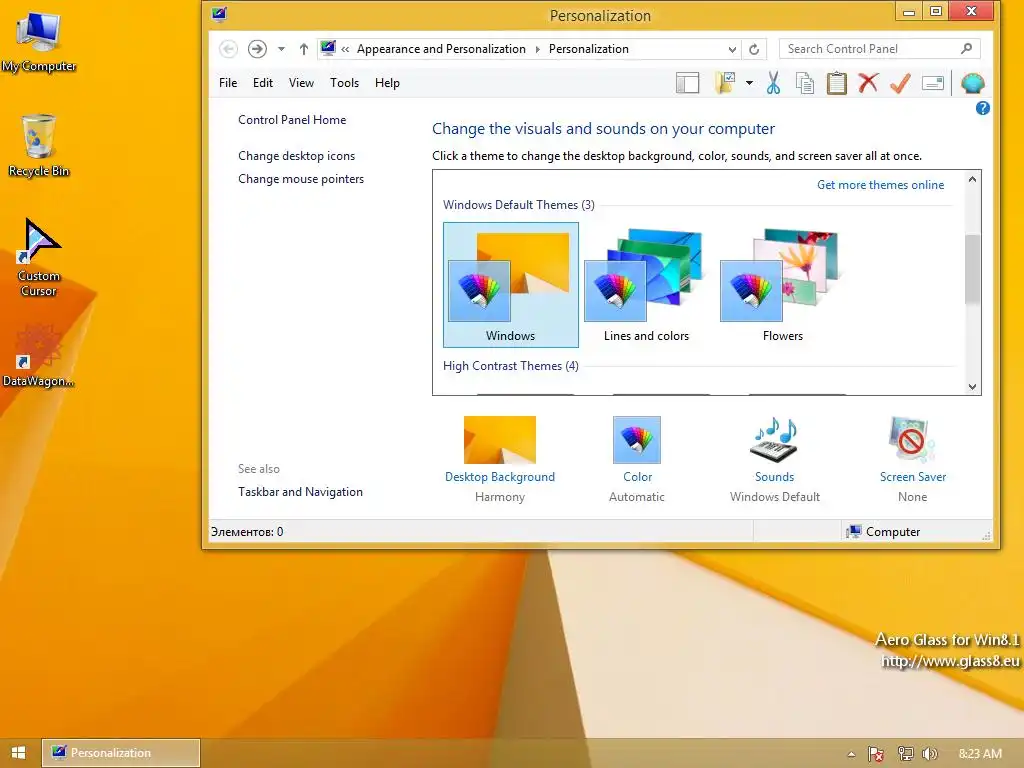Click Action Center flag tray icon
This screenshot has width=1024, height=768.
point(876,754)
